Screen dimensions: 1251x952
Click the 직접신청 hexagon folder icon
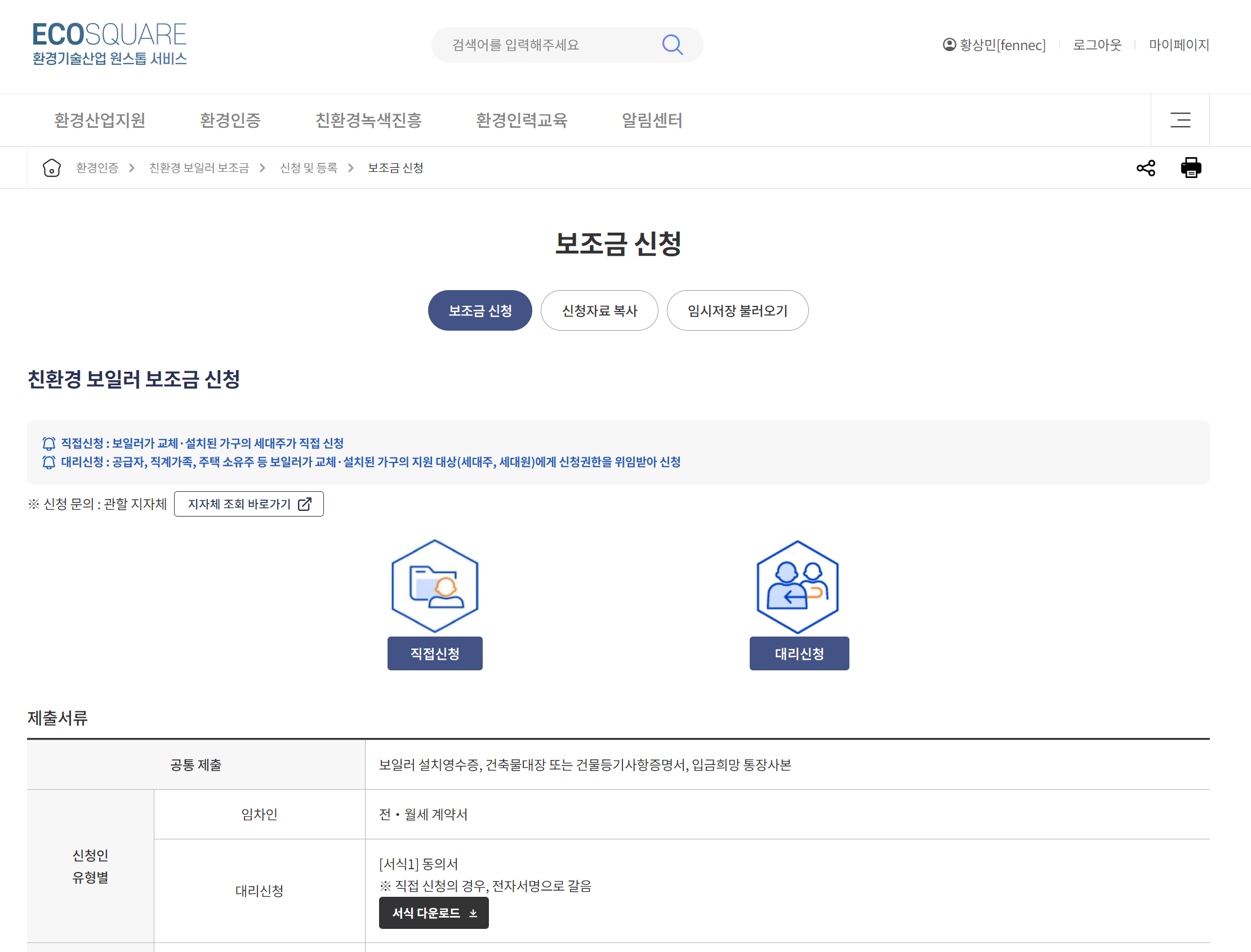435,586
